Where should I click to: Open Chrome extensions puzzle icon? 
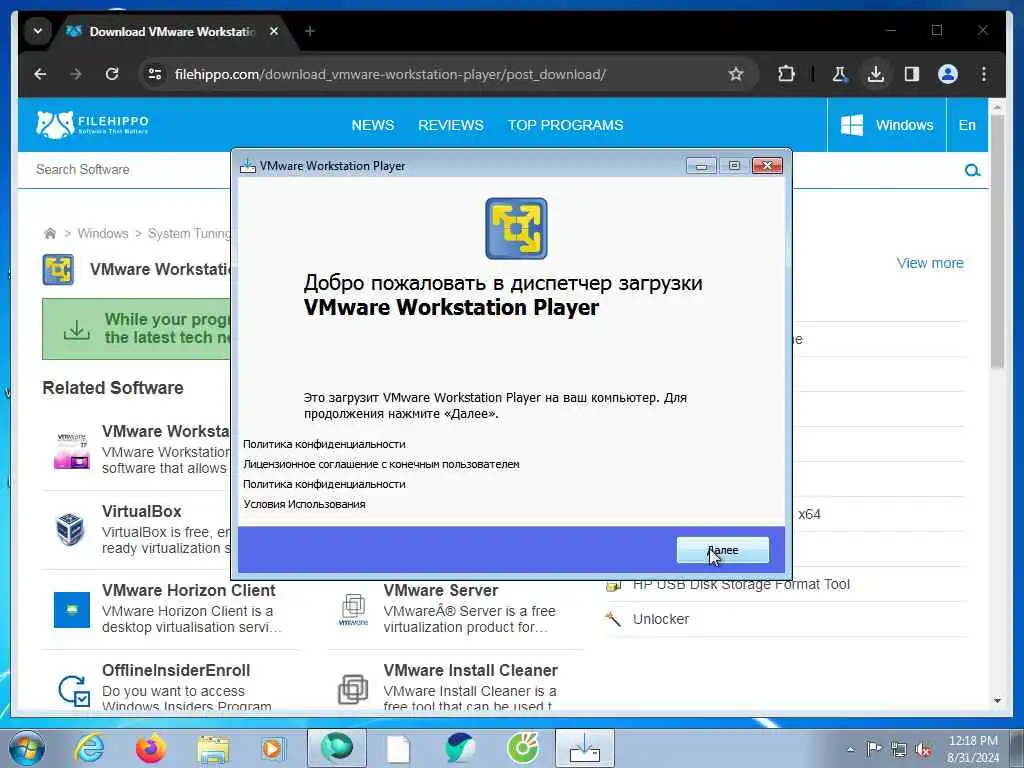pos(786,74)
